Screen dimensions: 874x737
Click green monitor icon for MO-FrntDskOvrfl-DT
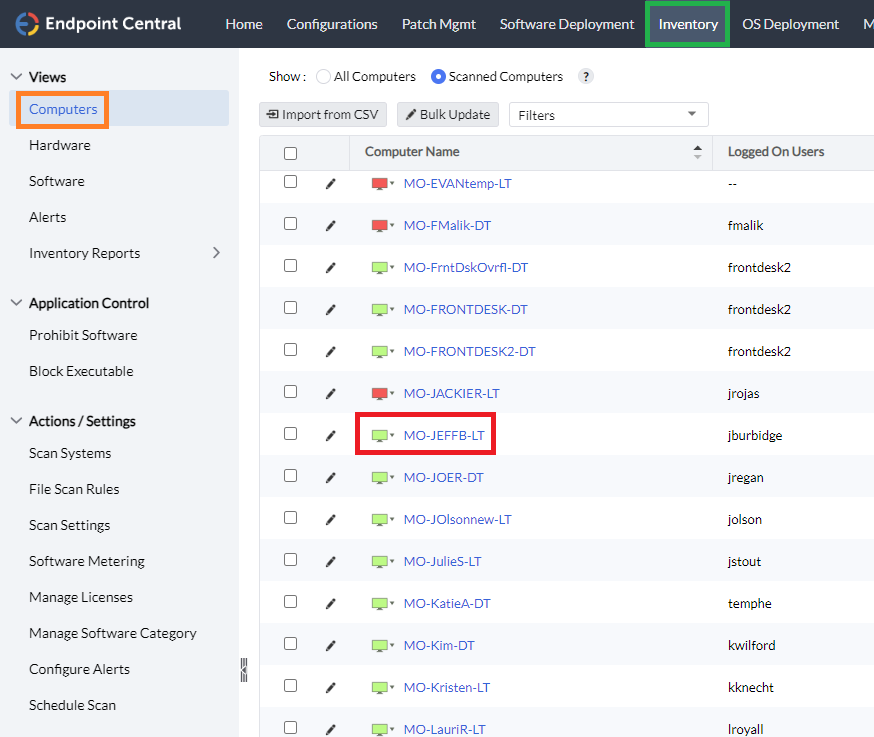(x=380, y=268)
